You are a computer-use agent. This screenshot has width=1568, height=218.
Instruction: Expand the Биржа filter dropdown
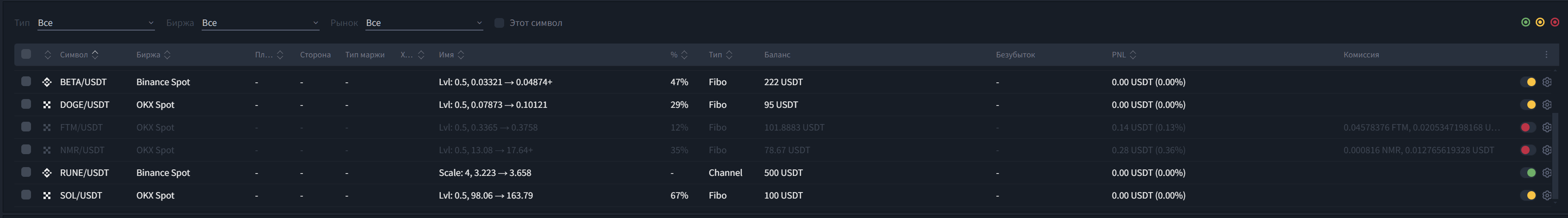coord(260,23)
